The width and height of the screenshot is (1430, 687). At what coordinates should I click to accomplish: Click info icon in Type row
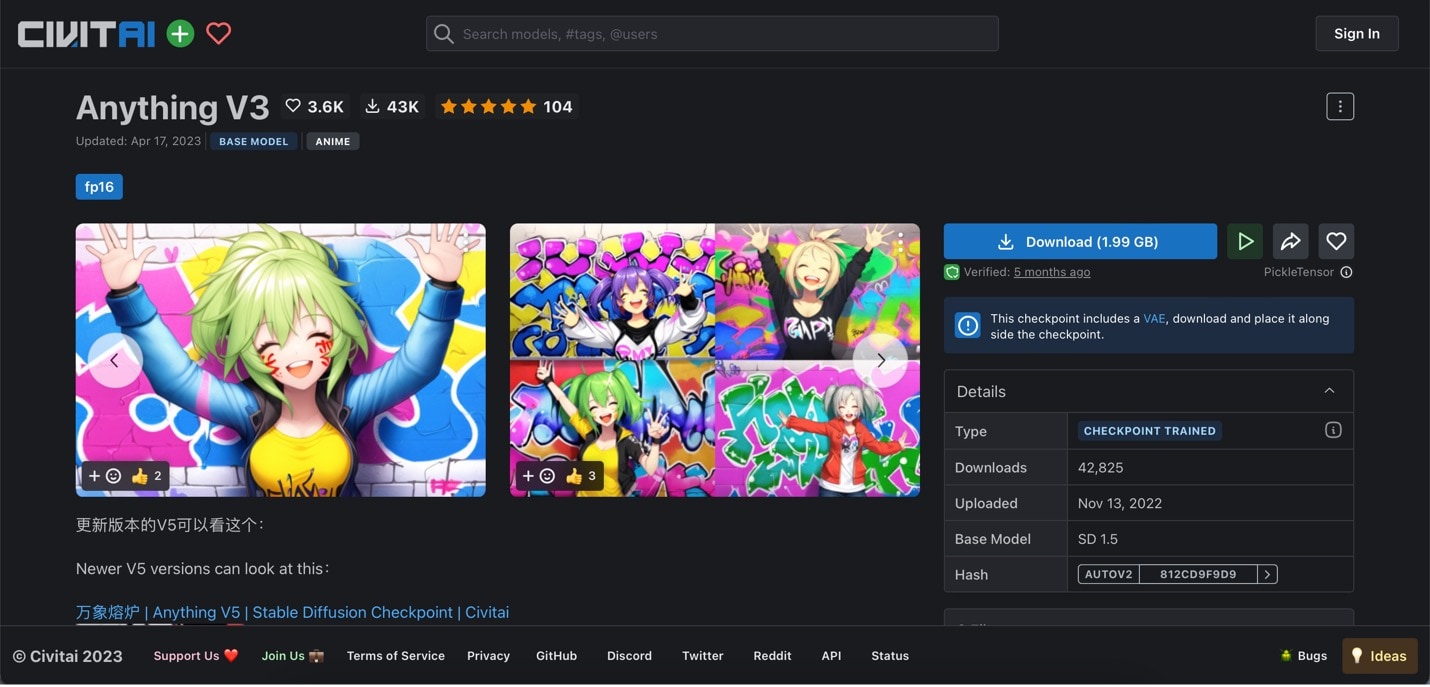click(1333, 430)
